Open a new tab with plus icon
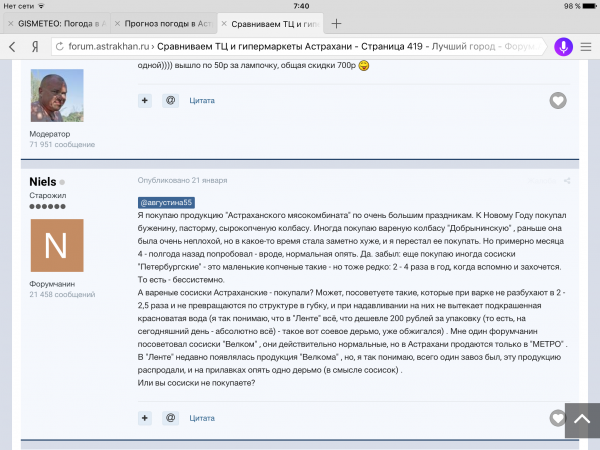Viewport: 600px width, 450px height. [336, 24]
